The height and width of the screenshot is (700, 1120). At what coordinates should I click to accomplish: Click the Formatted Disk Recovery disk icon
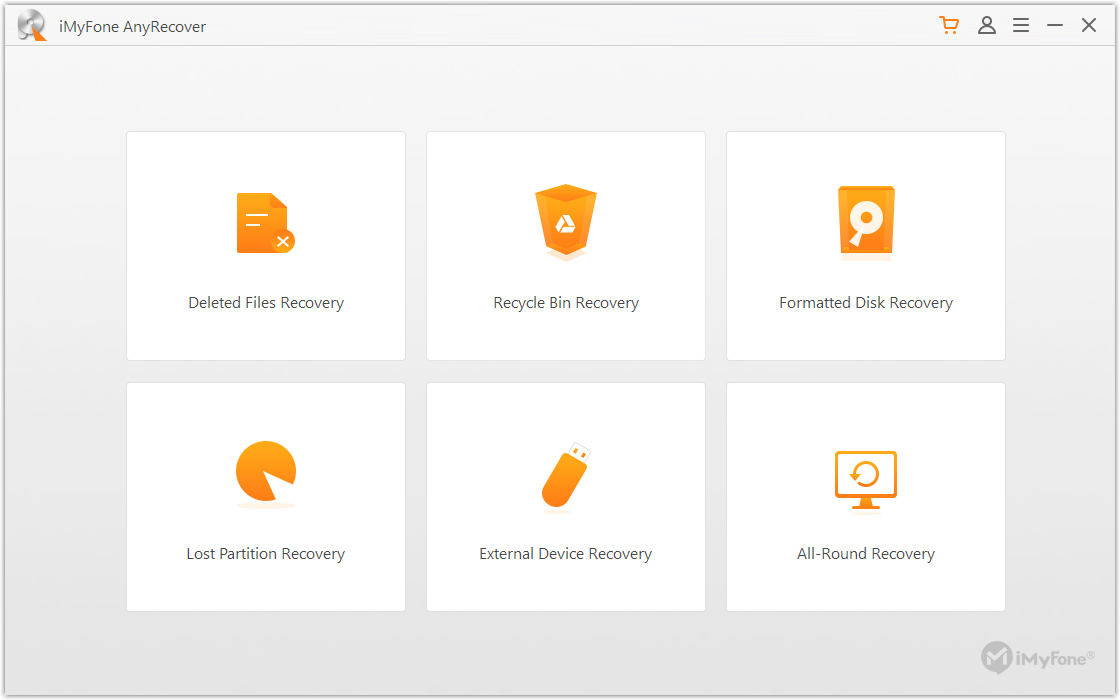tap(866, 221)
